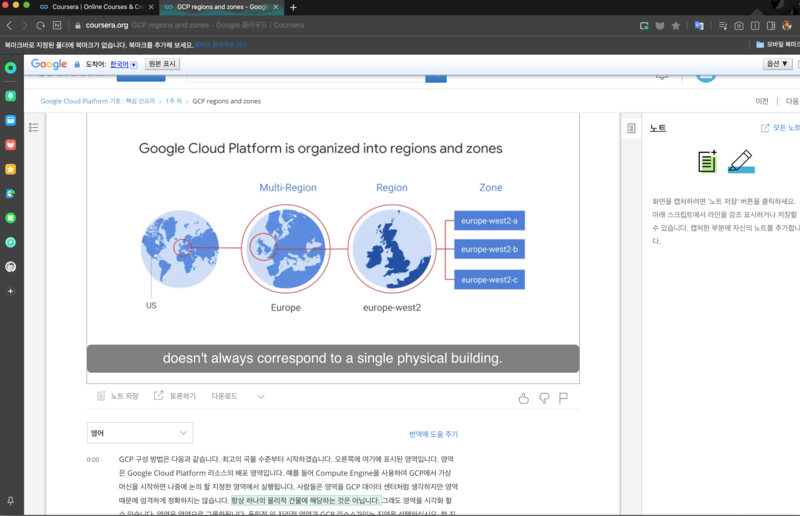
Task: Go forward with the browser forward arrow
Action: click(x=24, y=25)
